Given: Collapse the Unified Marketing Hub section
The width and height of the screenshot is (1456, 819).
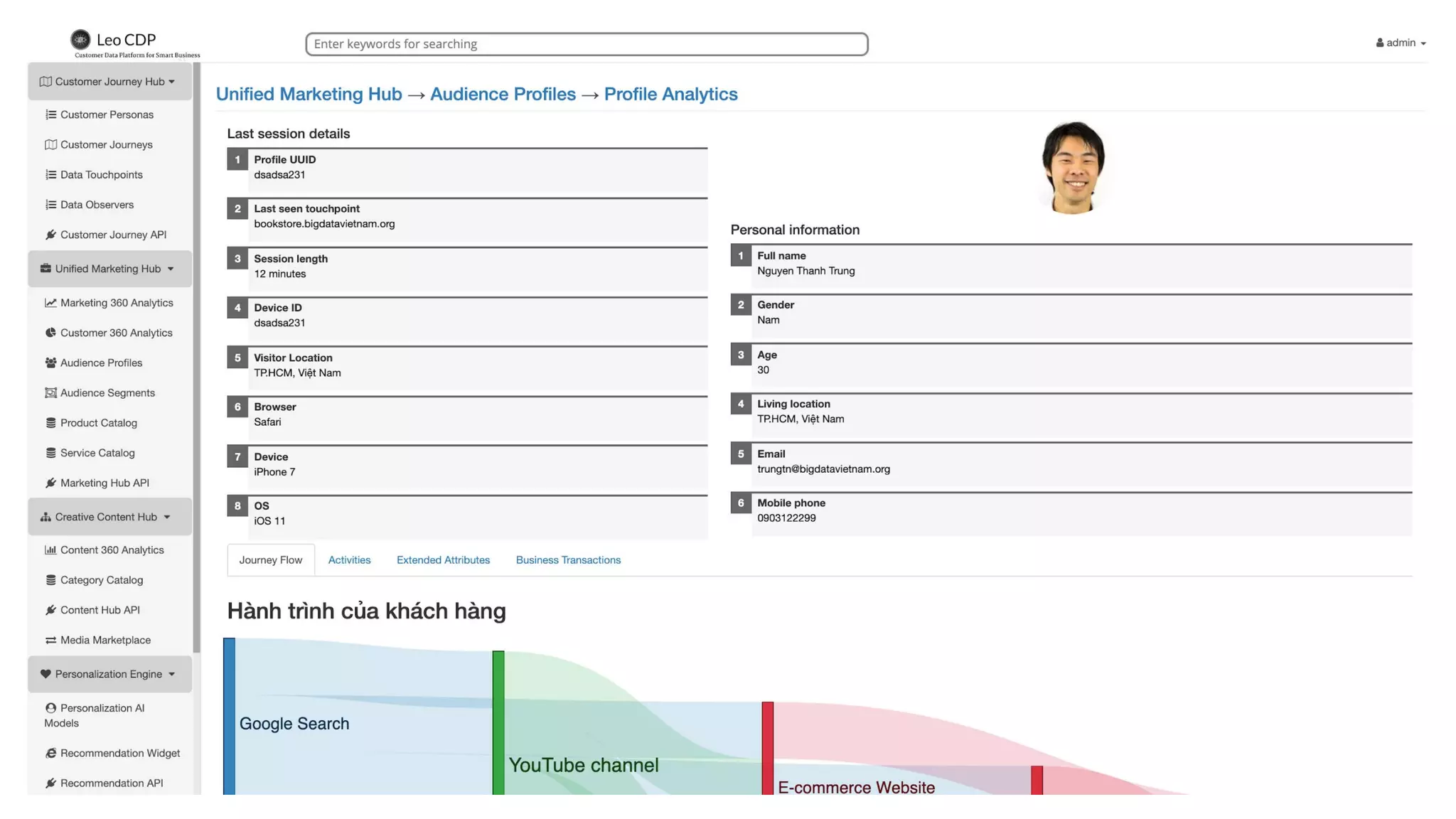Looking at the screenshot, I should (x=109, y=269).
